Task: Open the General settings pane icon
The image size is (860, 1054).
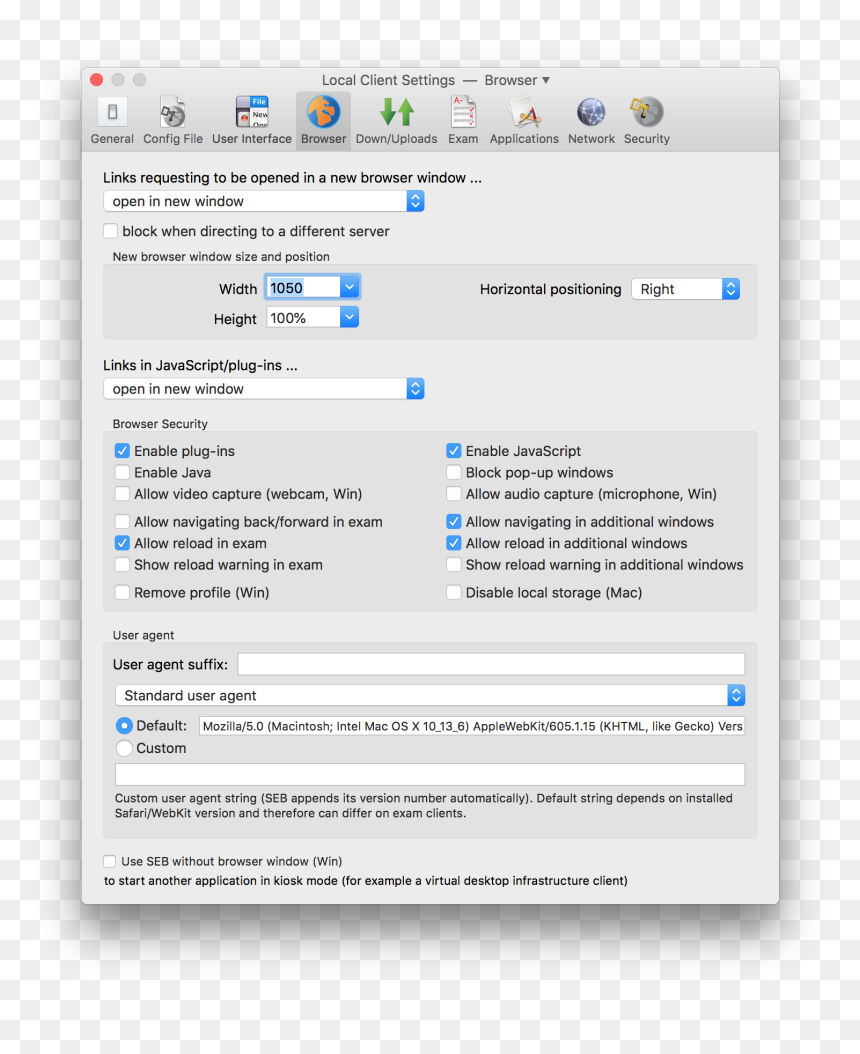Action: 112,112
